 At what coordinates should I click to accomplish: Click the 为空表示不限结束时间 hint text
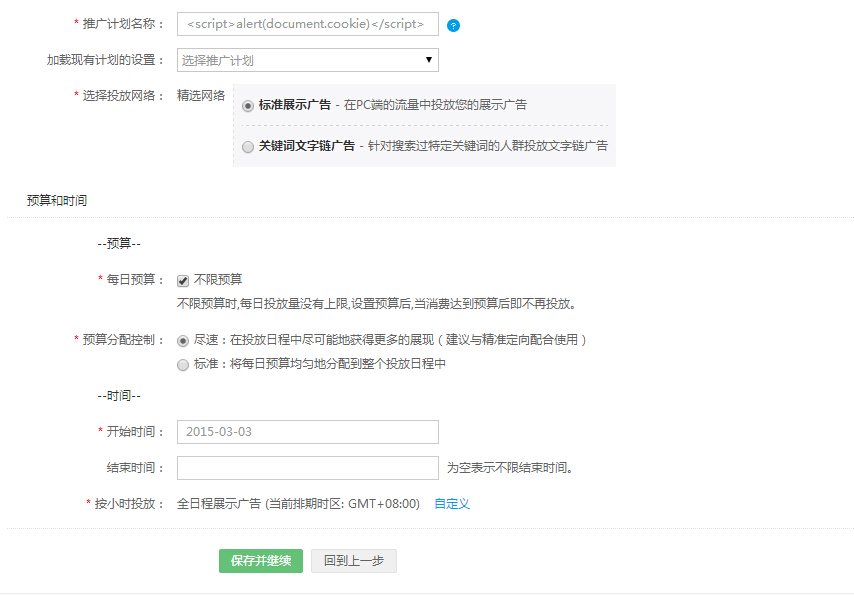(x=510, y=468)
